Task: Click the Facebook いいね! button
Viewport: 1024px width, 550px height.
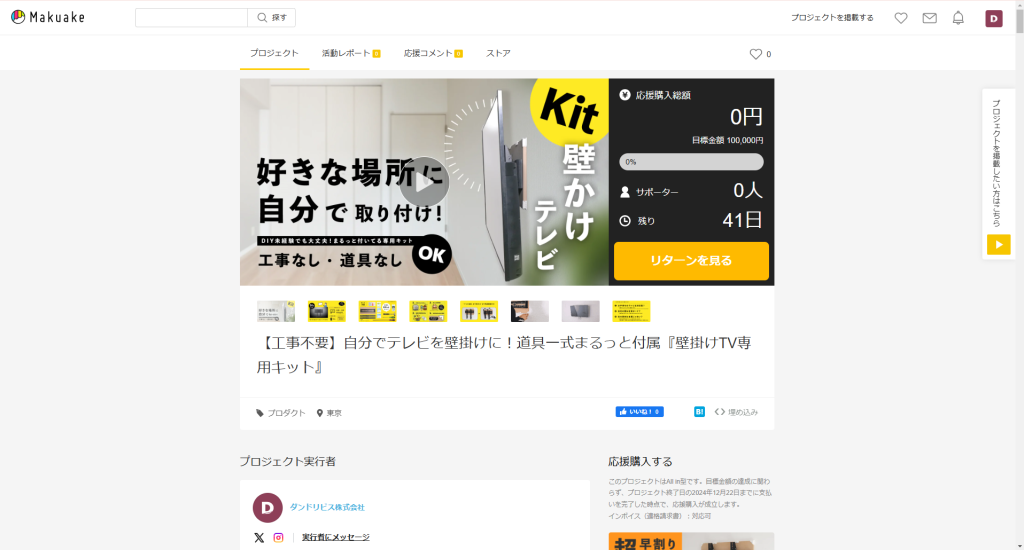Action: click(x=639, y=412)
